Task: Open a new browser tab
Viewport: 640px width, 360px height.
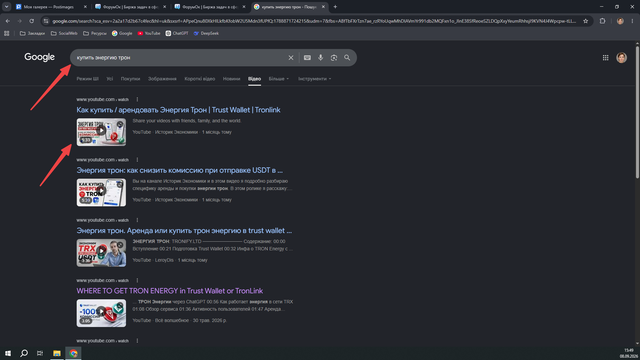Action: point(335,7)
